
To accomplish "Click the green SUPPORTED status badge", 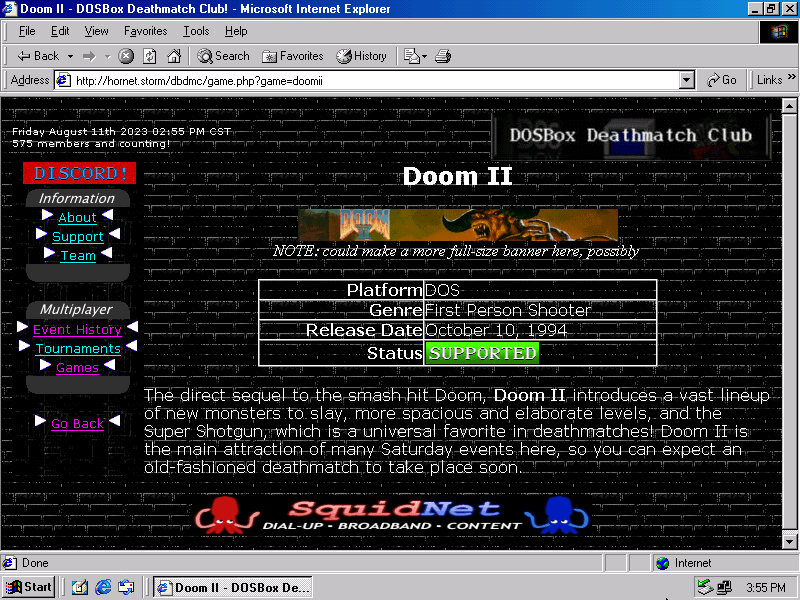I will click(482, 353).
